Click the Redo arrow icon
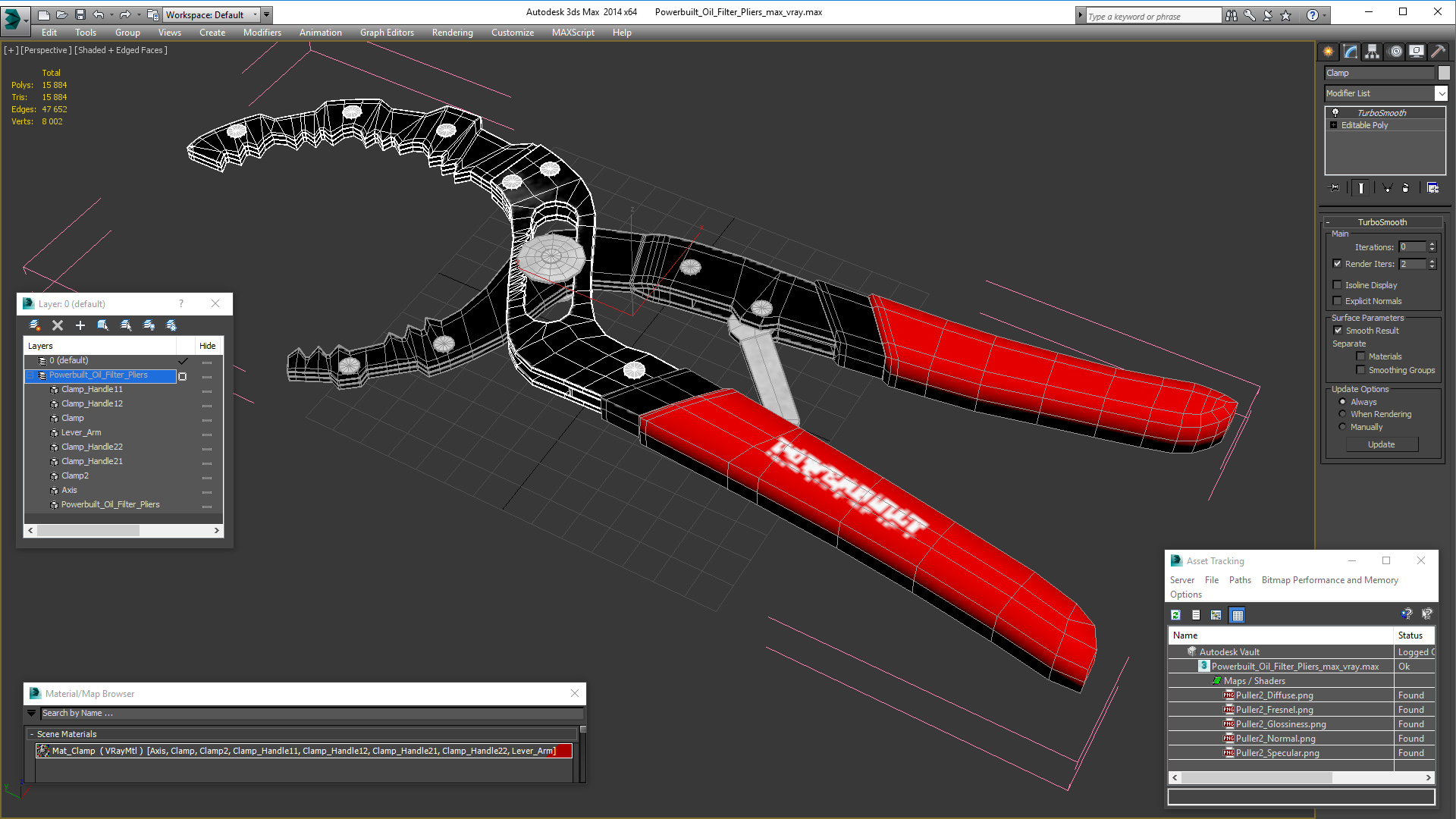 [x=125, y=14]
